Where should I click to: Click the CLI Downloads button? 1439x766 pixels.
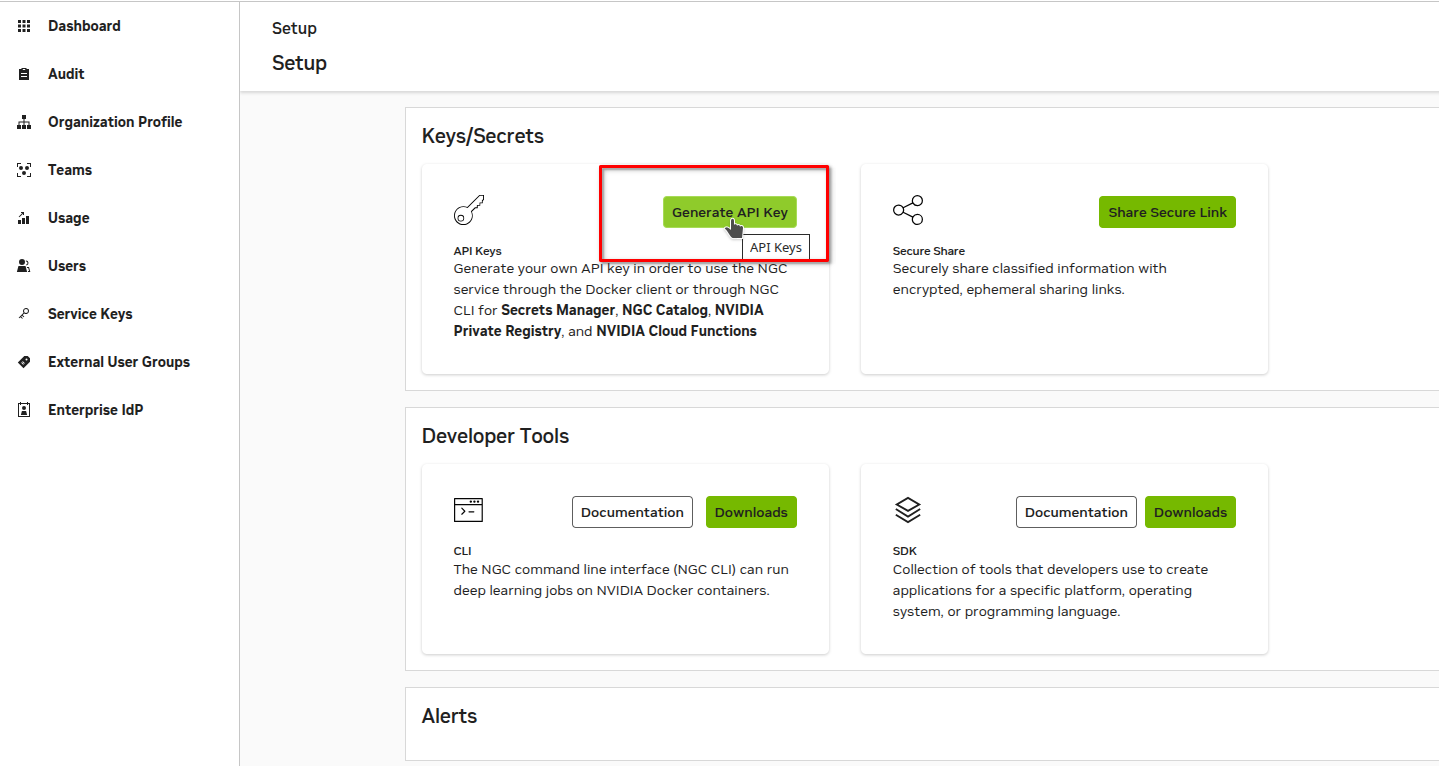751,512
